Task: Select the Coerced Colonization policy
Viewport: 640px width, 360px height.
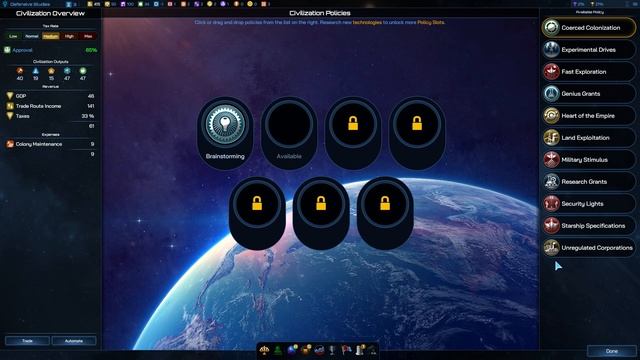Action: [589, 28]
